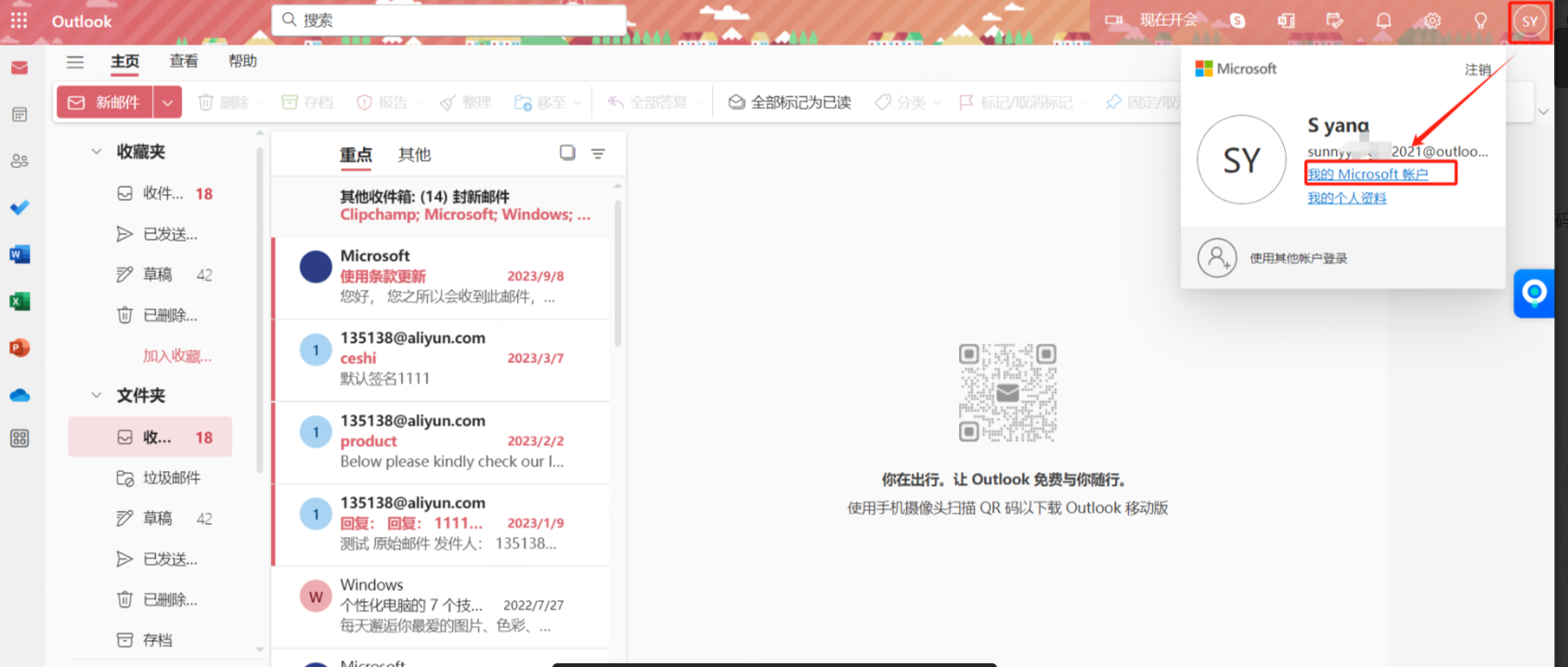Select the 其他 other inbox tab
Image resolution: width=1568 pixels, height=667 pixels.
(x=414, y=154)
